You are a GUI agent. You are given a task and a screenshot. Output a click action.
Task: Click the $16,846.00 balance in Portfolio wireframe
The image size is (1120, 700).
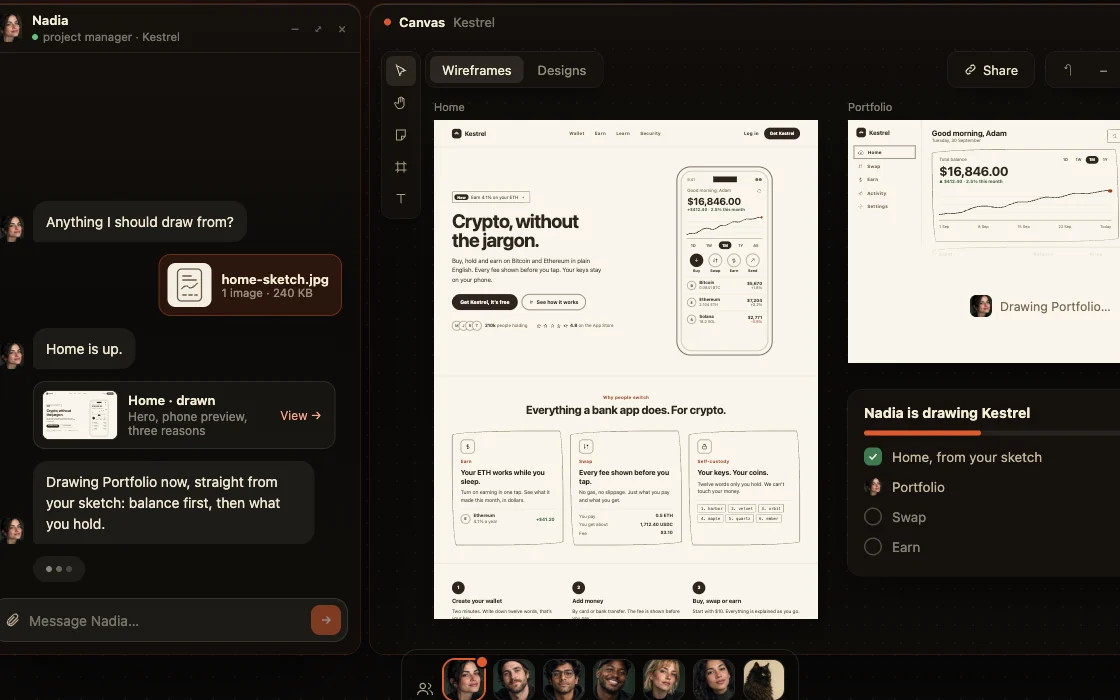coord(974,171)
